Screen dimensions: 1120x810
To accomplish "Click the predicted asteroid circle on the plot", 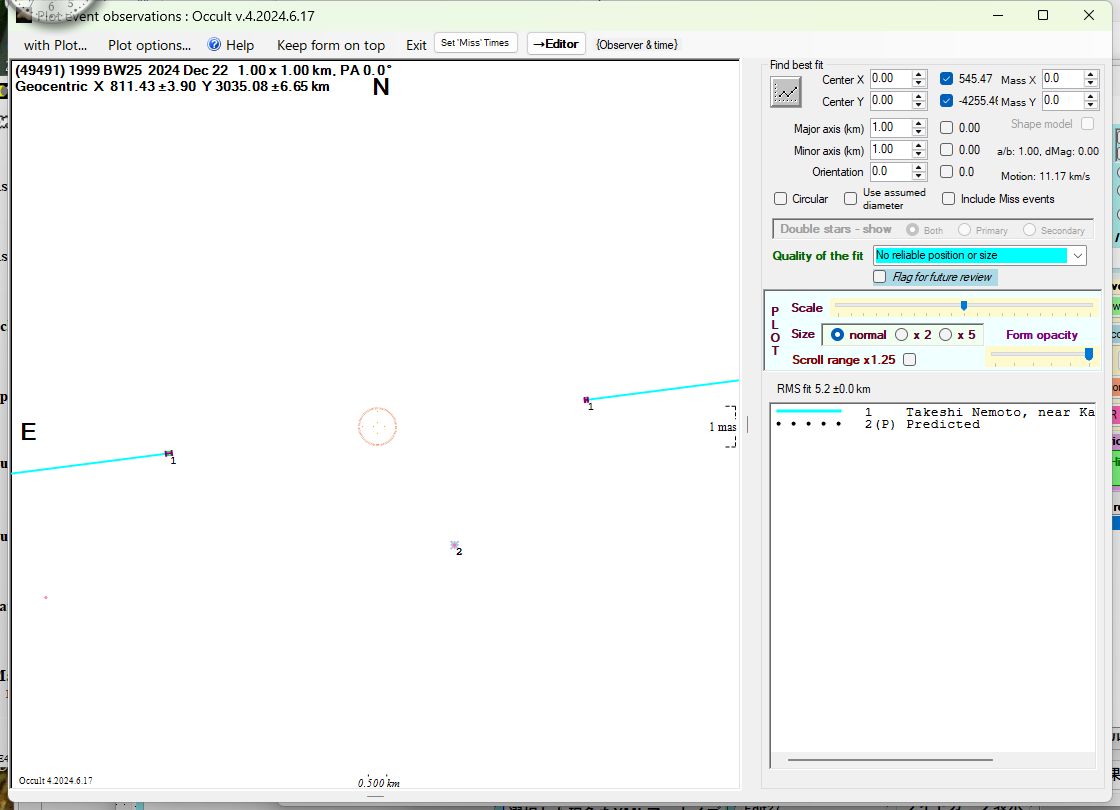I will tap(377, 426).
